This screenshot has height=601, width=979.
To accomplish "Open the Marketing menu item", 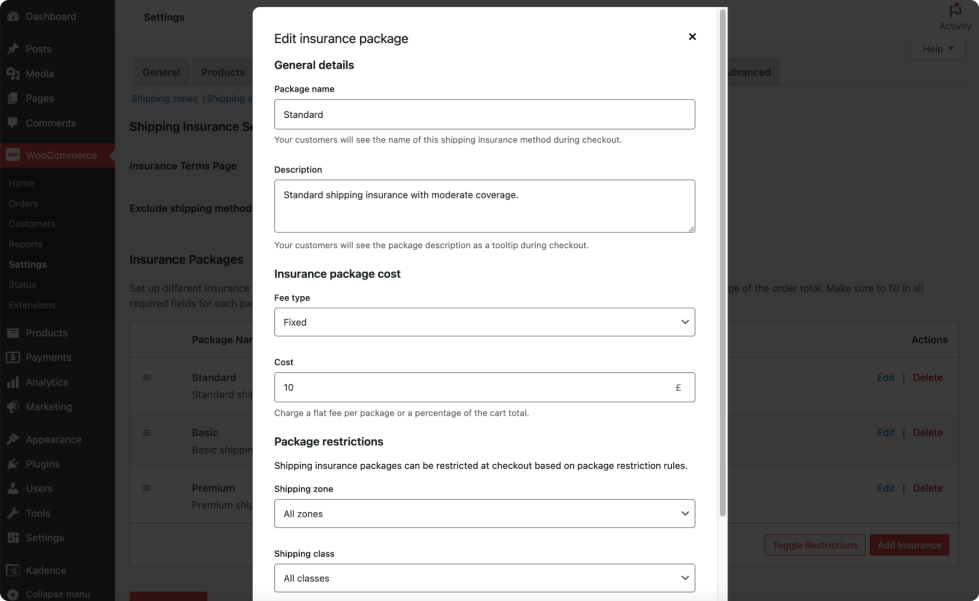I will (48, 407).
